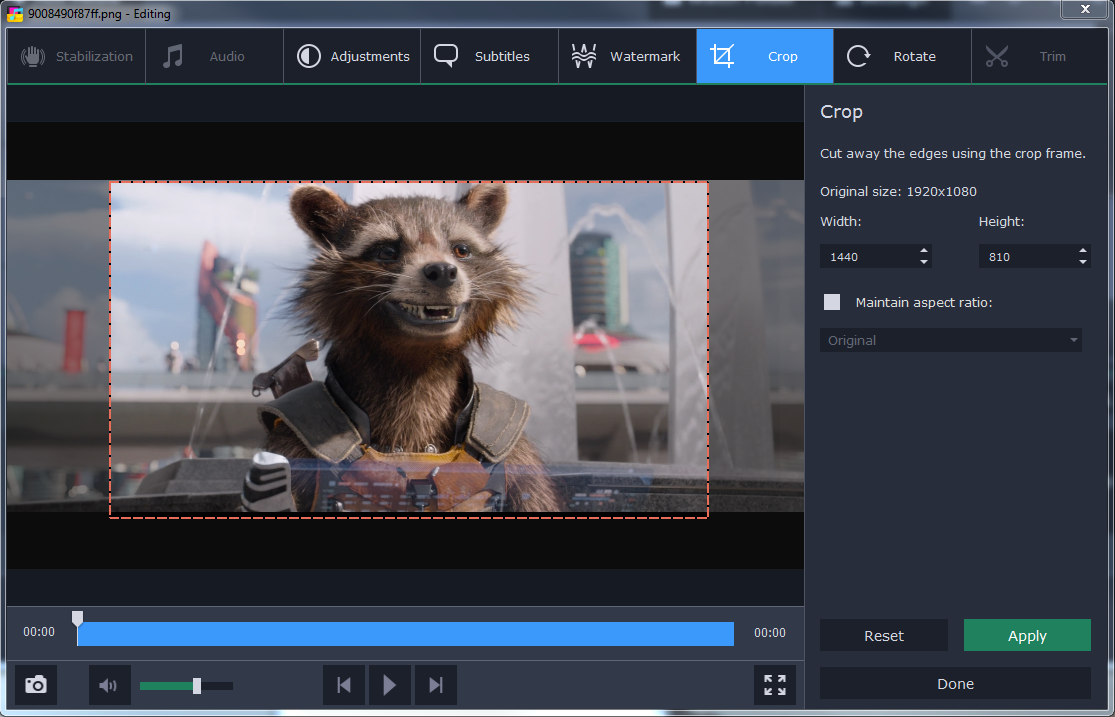The height and width of the screenshot is (717, 1115).
Task: Enable Maintain aspect ratio checkbox
Action: pos(832,302)
